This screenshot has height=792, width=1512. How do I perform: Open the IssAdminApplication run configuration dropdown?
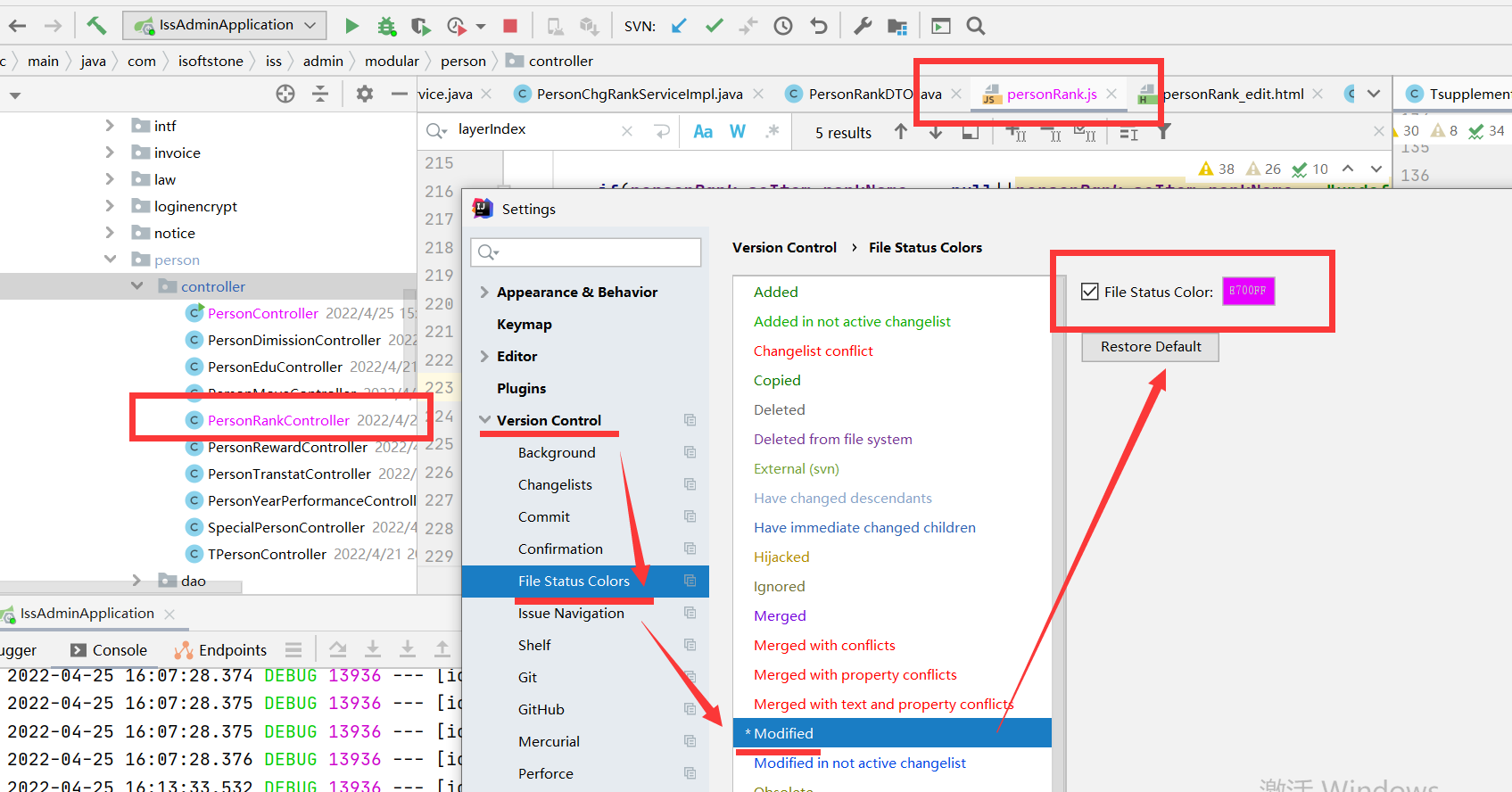[x=225, y=25]
